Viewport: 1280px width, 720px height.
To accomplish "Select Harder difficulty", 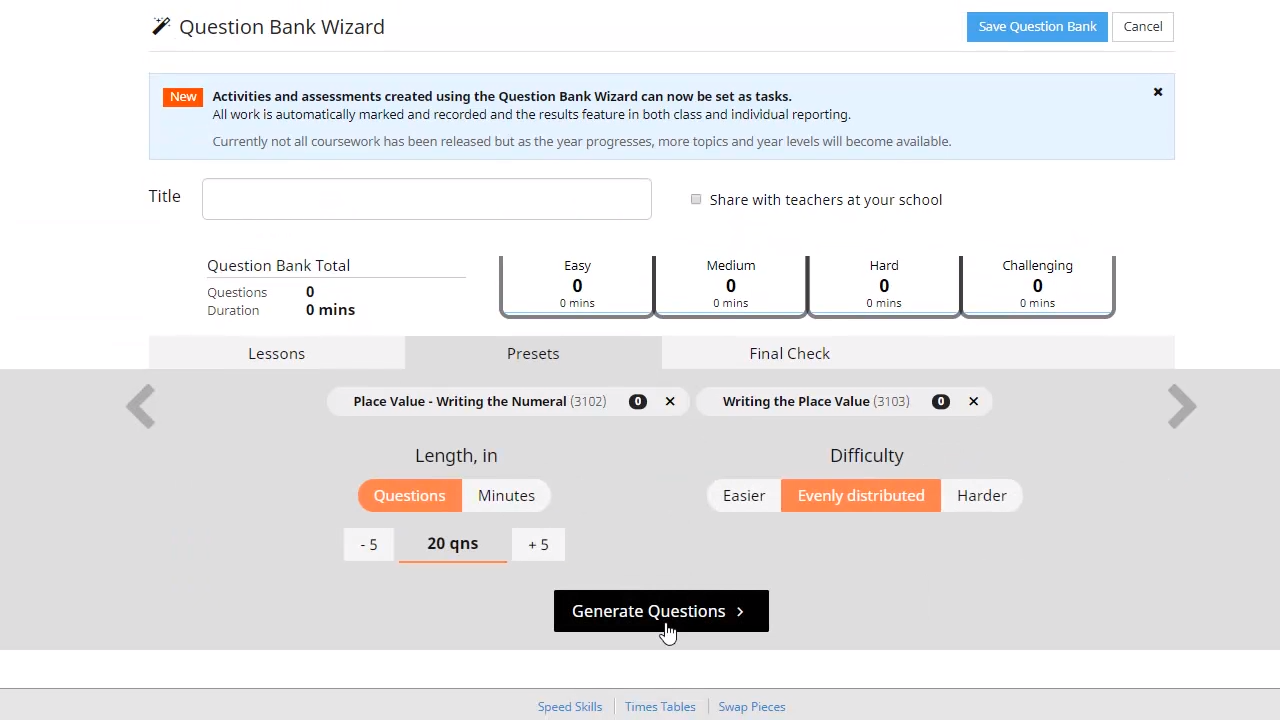I will [x=981, y=495].
